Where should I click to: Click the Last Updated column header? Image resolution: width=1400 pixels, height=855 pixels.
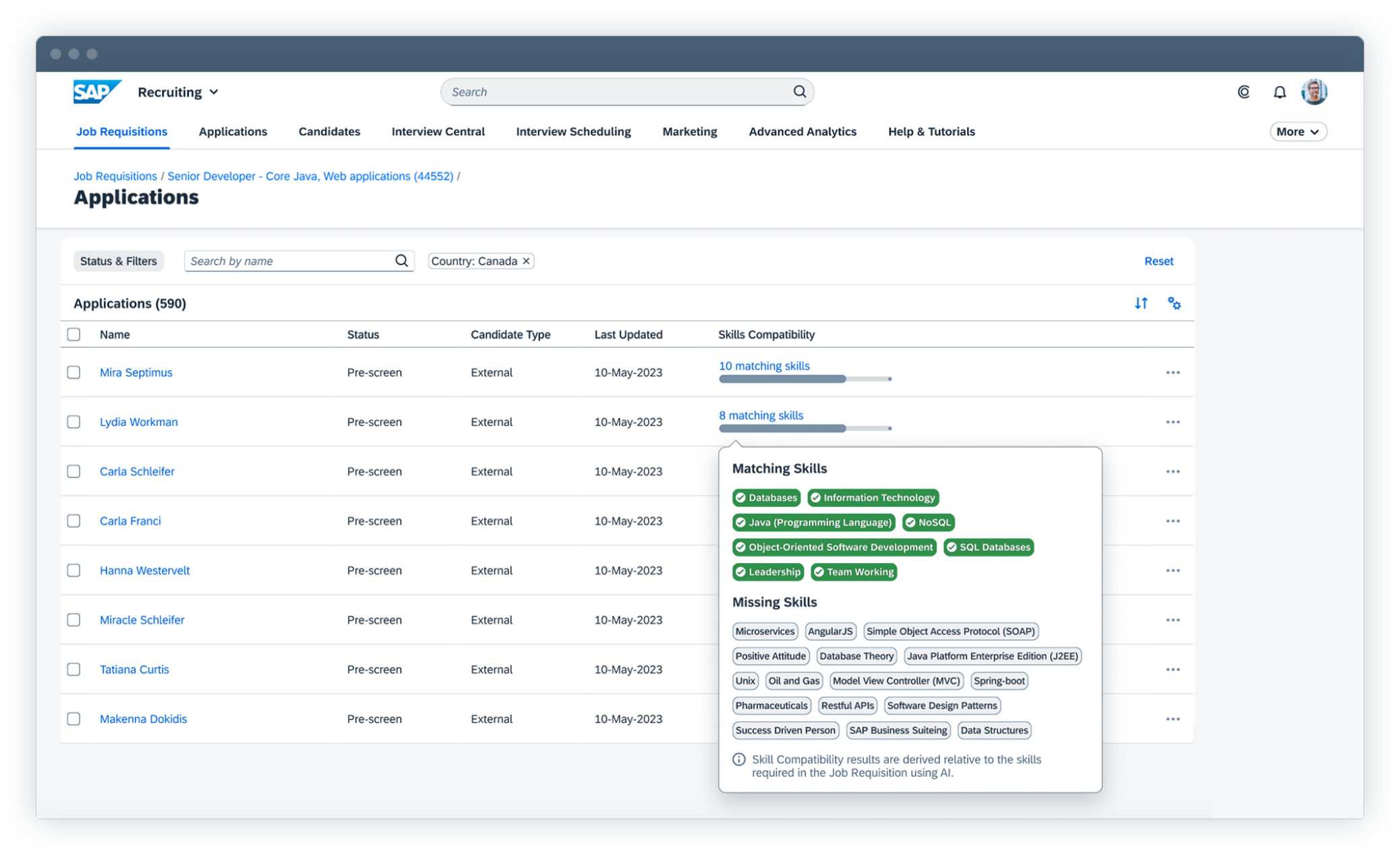tap(629, 334)
